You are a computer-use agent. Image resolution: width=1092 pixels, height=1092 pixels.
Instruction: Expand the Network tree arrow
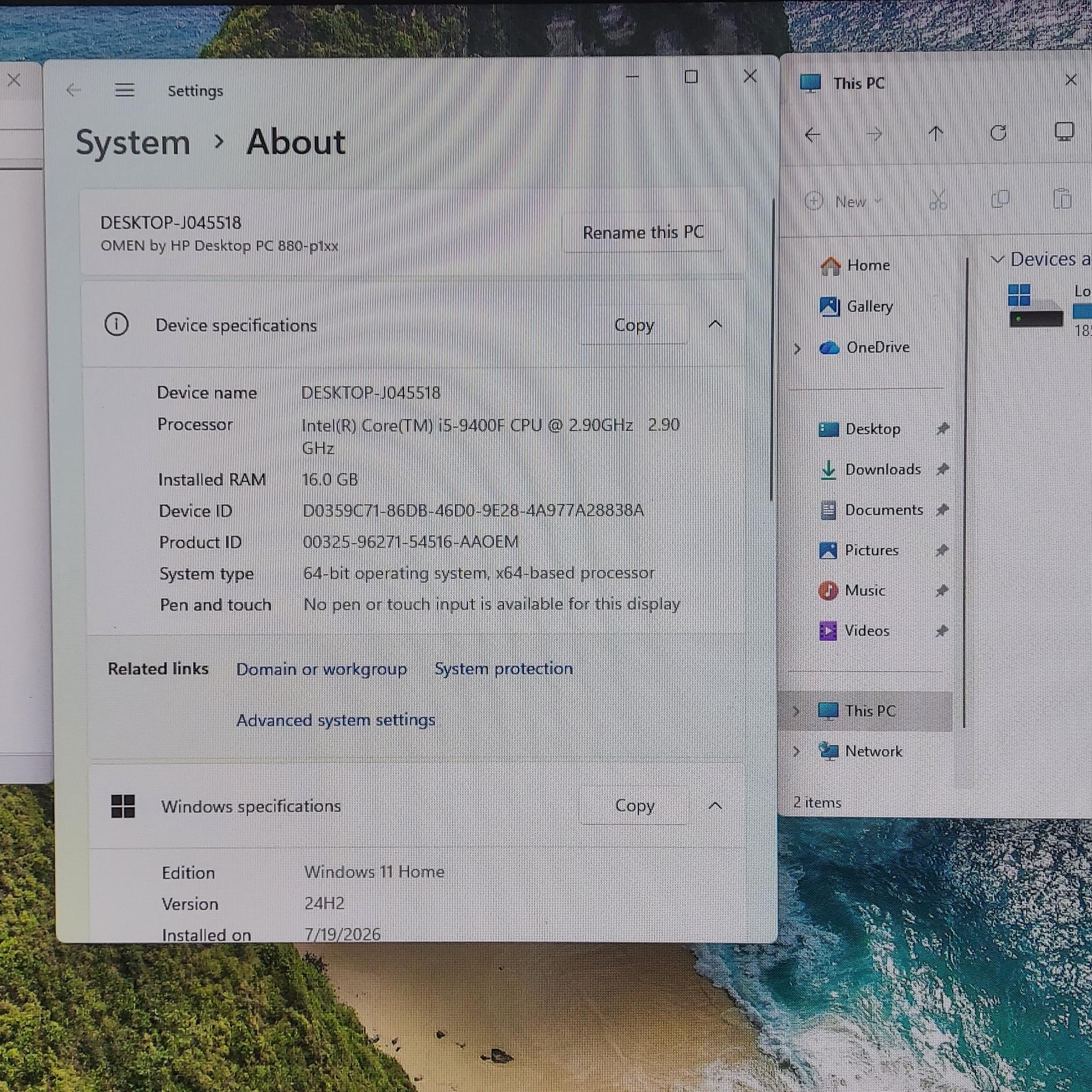click(796, 751)
